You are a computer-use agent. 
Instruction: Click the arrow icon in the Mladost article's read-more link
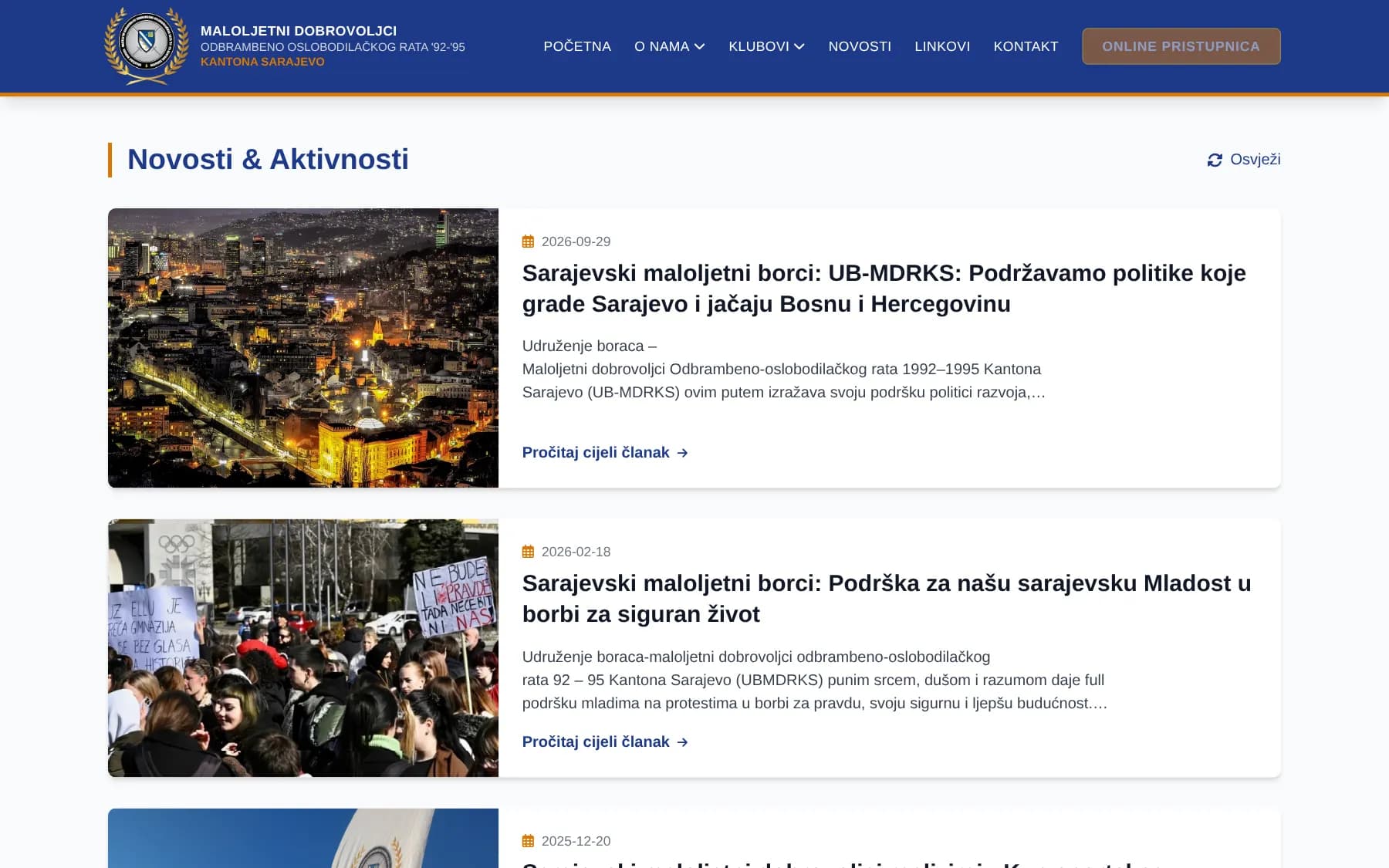[682, 742]
